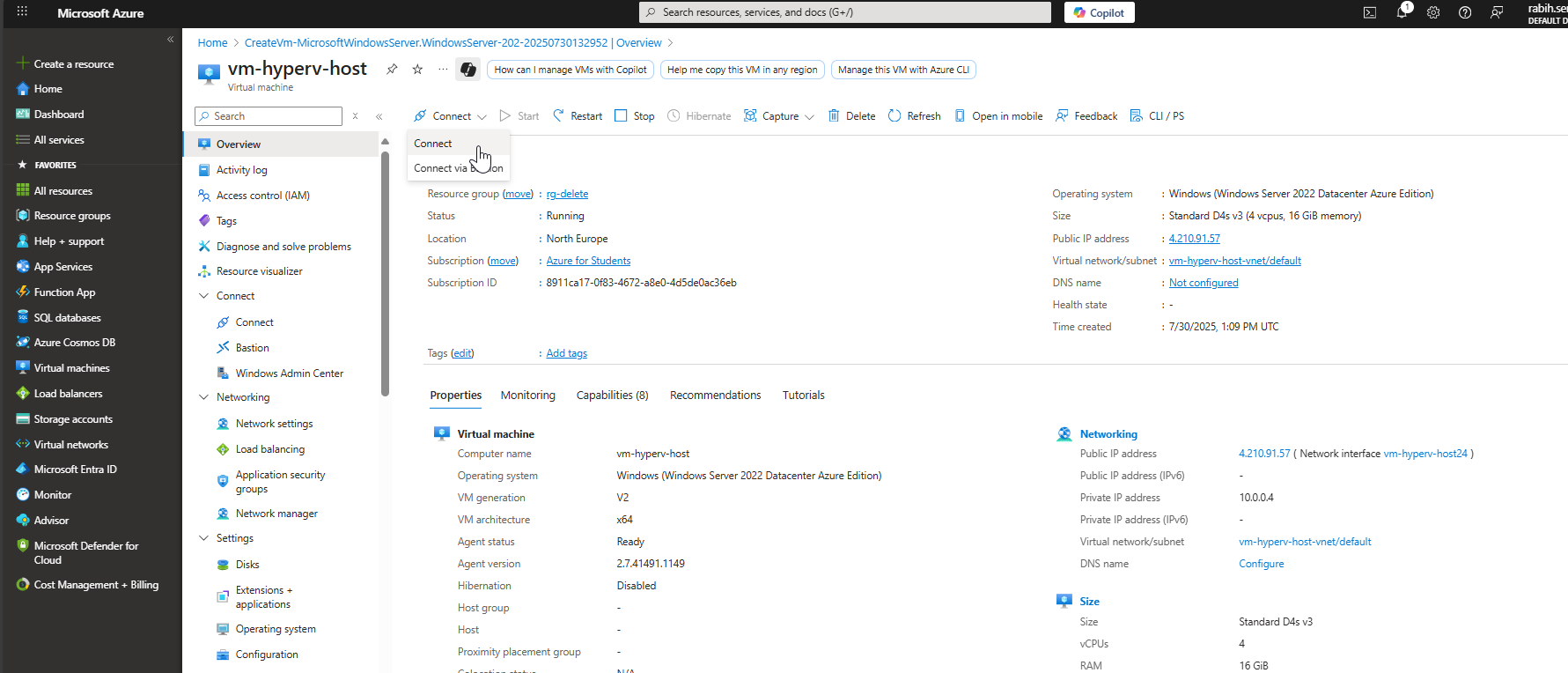Viewport: 1568px width, 673px height.
Task: Click Create a resource in the sidebar
Action: click(74, 64)
